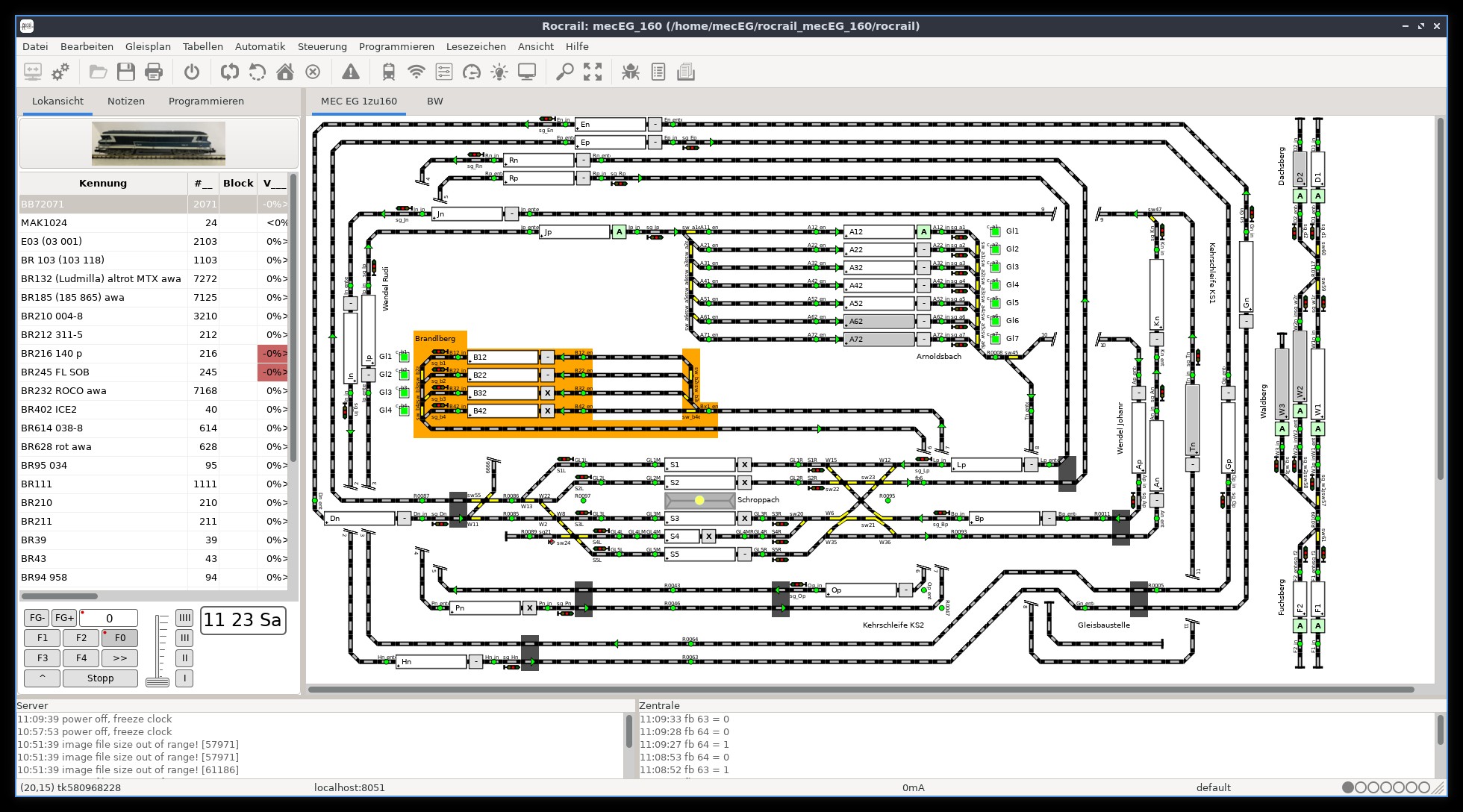Click the throttle speed slider handle

click(x=157, y=681)
